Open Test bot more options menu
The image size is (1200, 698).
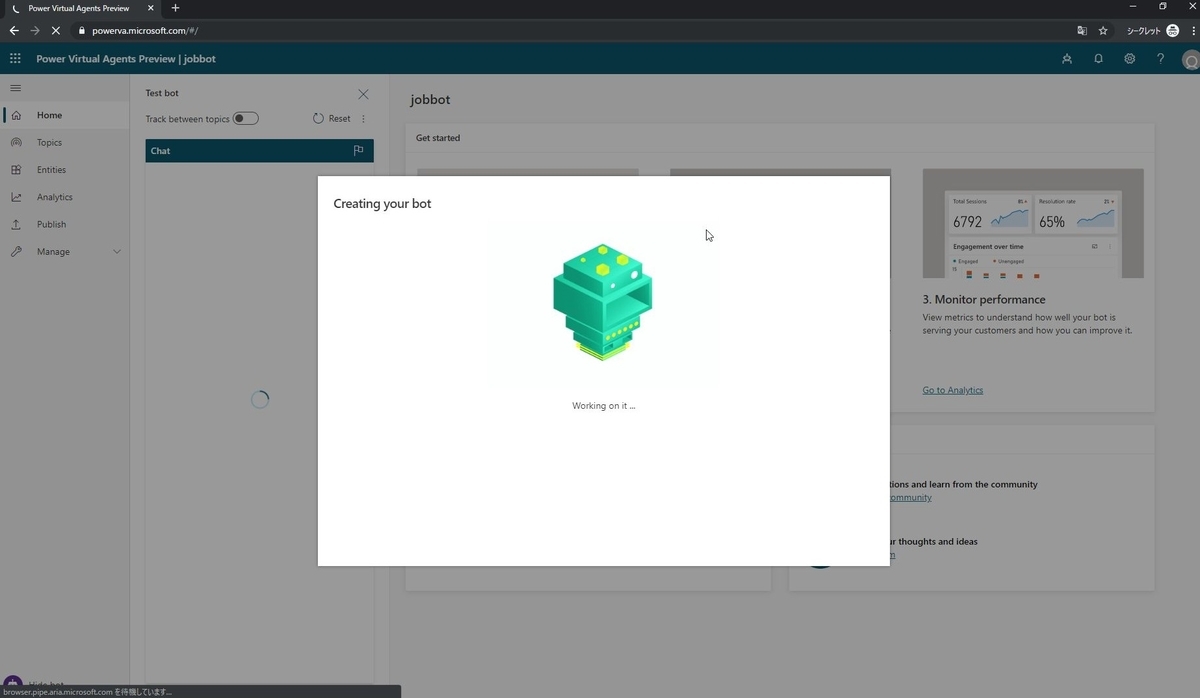point(363,119)
